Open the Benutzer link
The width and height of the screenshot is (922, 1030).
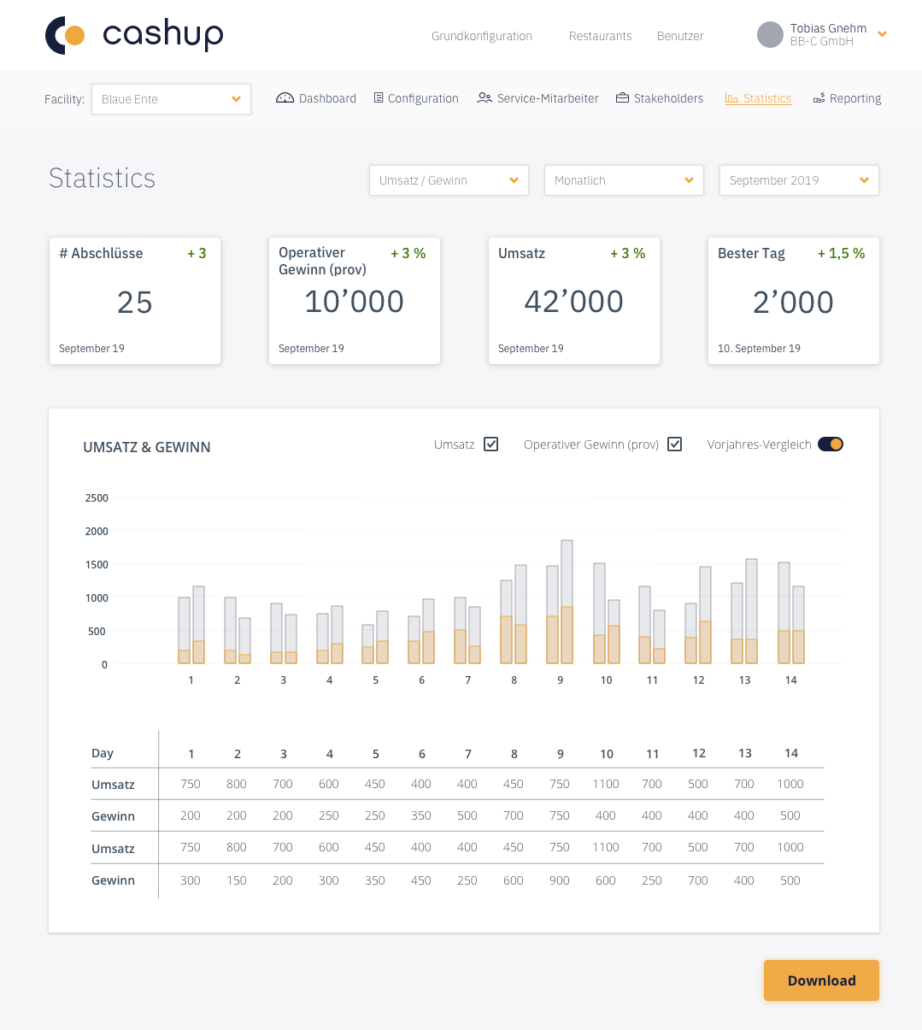[680, 36]
